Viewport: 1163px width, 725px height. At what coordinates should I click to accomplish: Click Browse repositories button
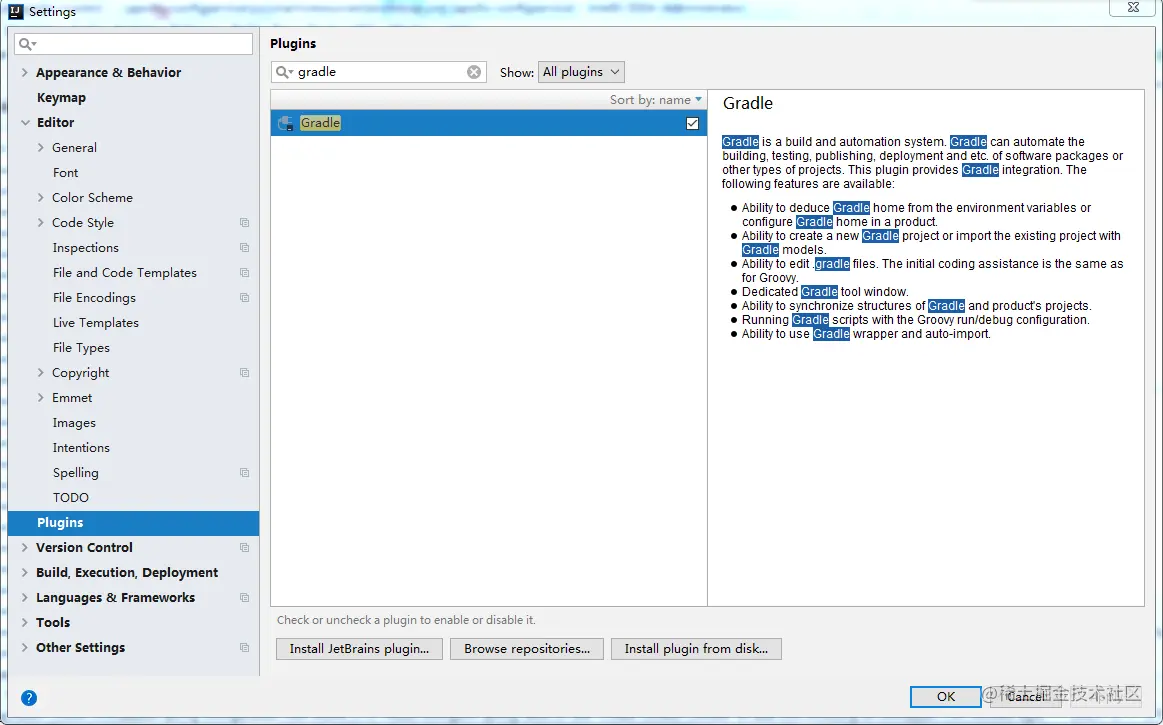coord(527,649)
